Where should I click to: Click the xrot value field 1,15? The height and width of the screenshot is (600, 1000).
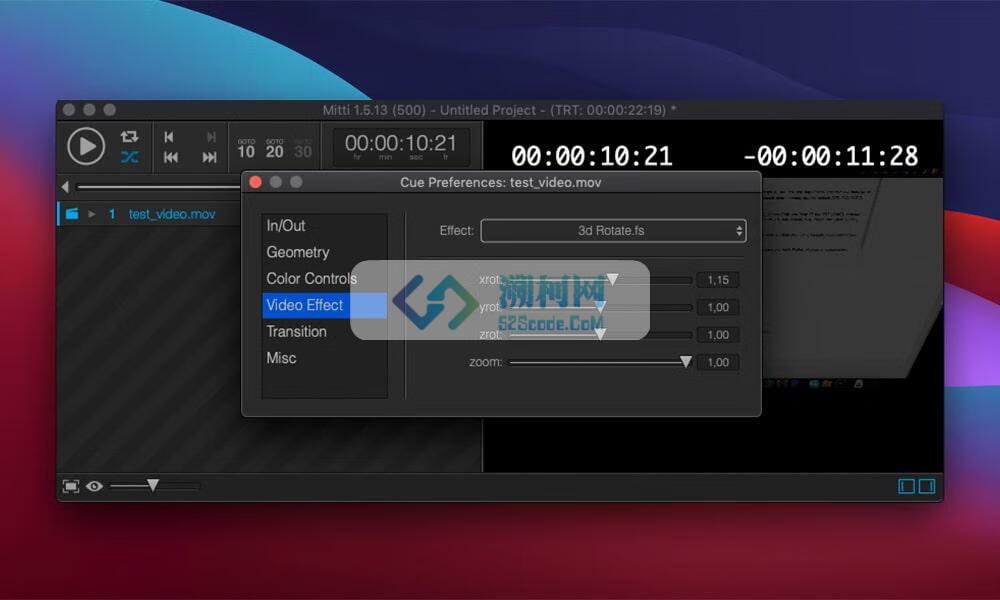[718, 280]
